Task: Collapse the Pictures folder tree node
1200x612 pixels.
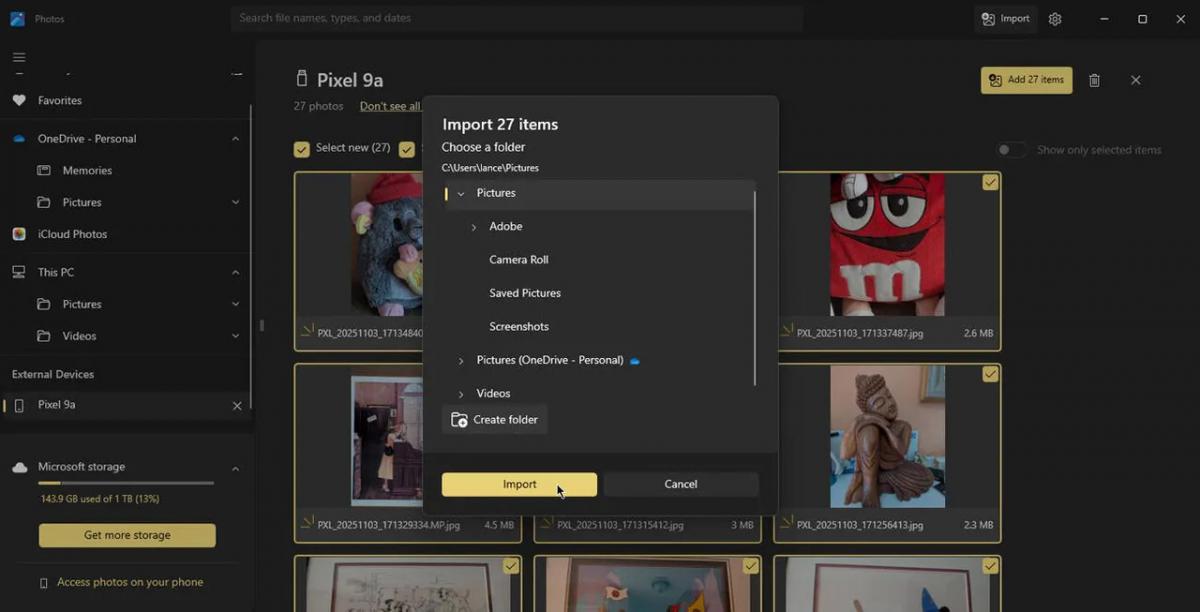Action: click(461, 193)
